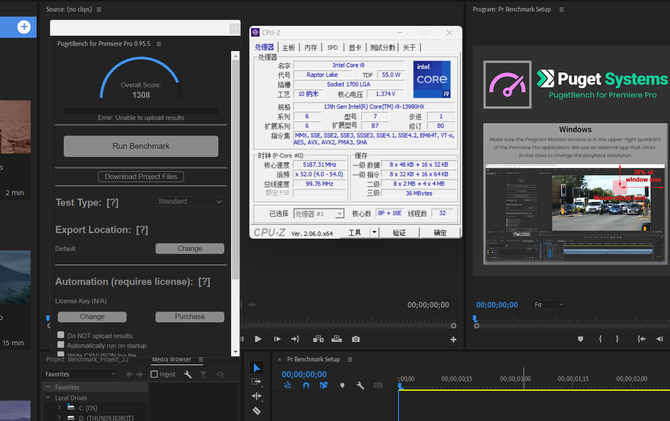Add marker in timeline panel
The image size is (670, 421).
(342, 386)
